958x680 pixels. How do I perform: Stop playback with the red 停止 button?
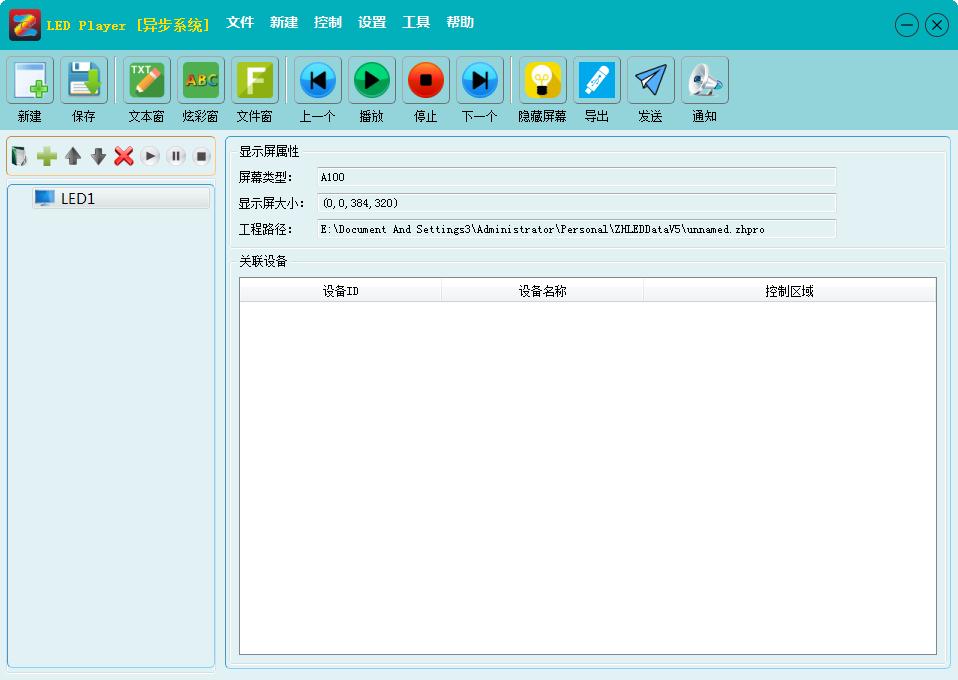(x=426, y=80)
